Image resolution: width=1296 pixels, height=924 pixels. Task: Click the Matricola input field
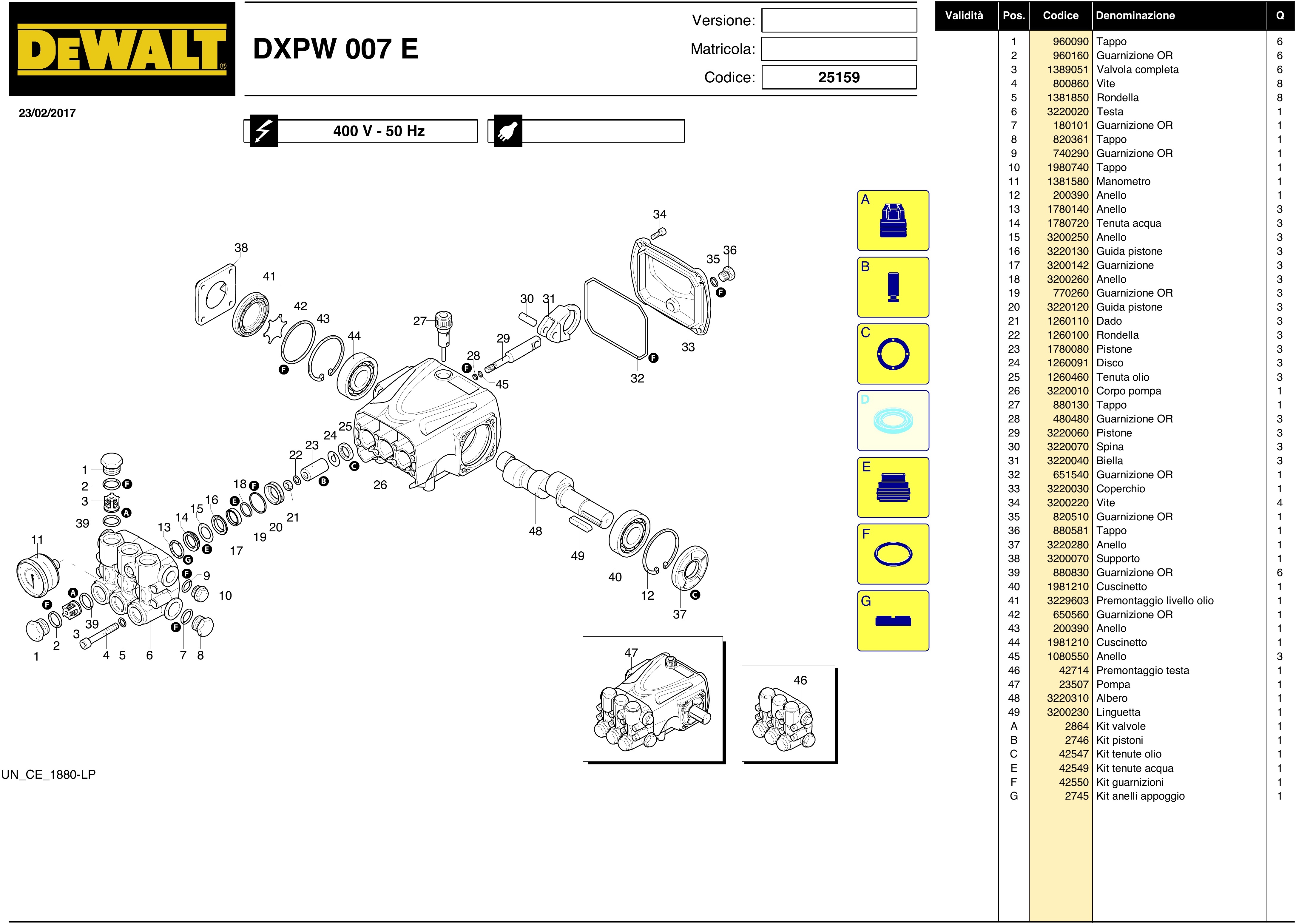click(839, 49)
